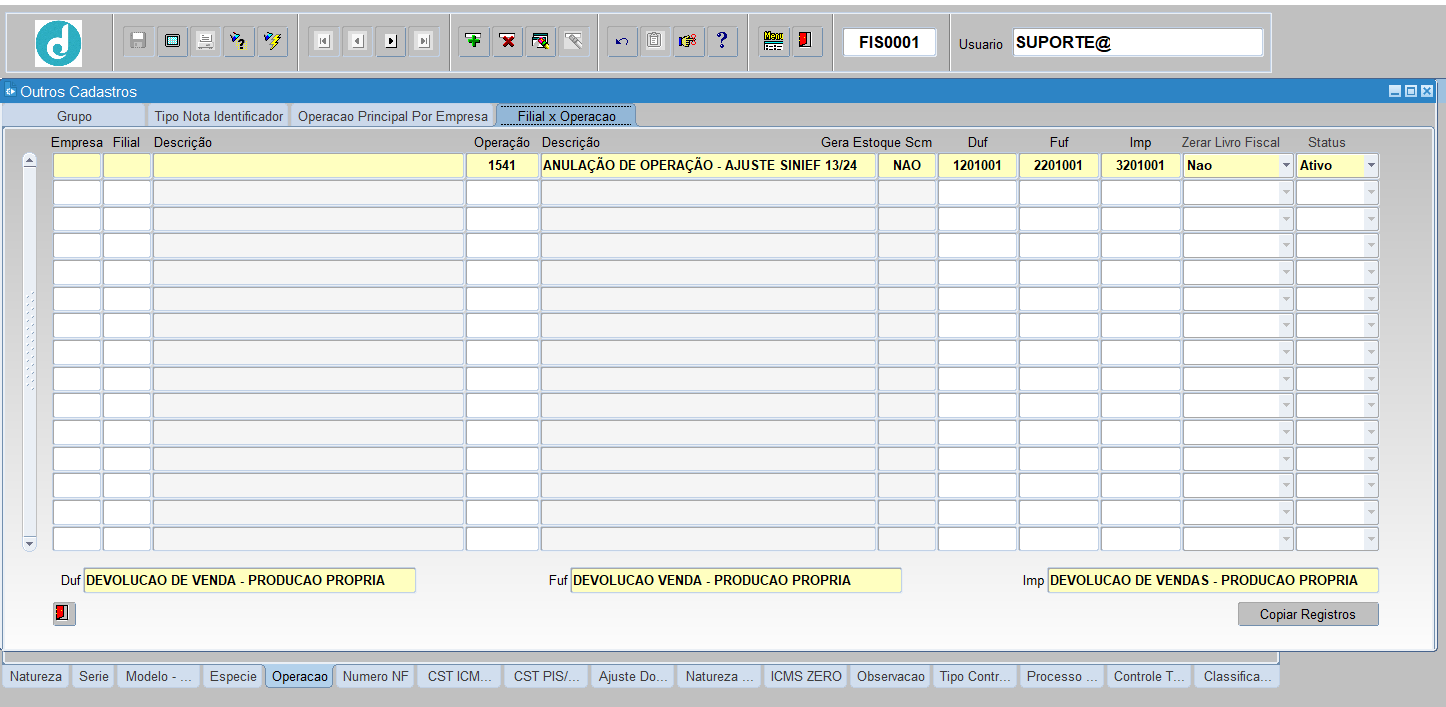Open the Ajuste Do... bottom tab
1446x707 pixels.
pos(633,677)
